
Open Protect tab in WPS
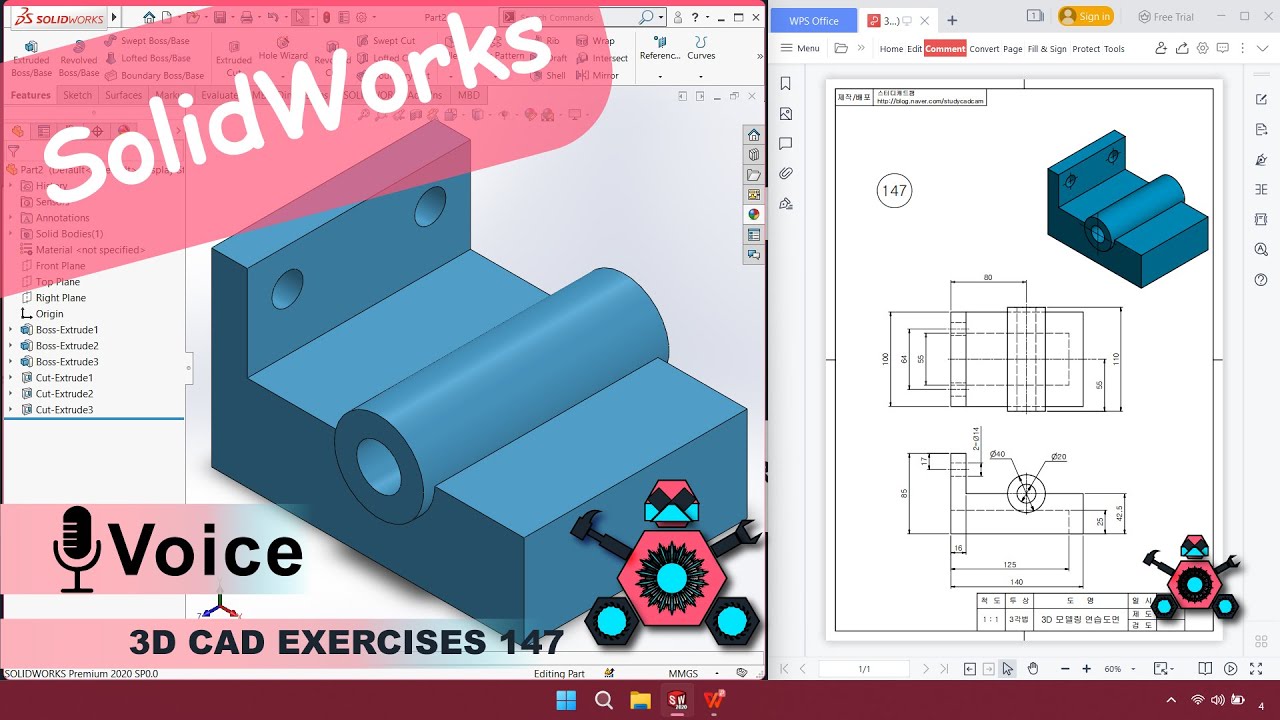[x=1086, y=48]
